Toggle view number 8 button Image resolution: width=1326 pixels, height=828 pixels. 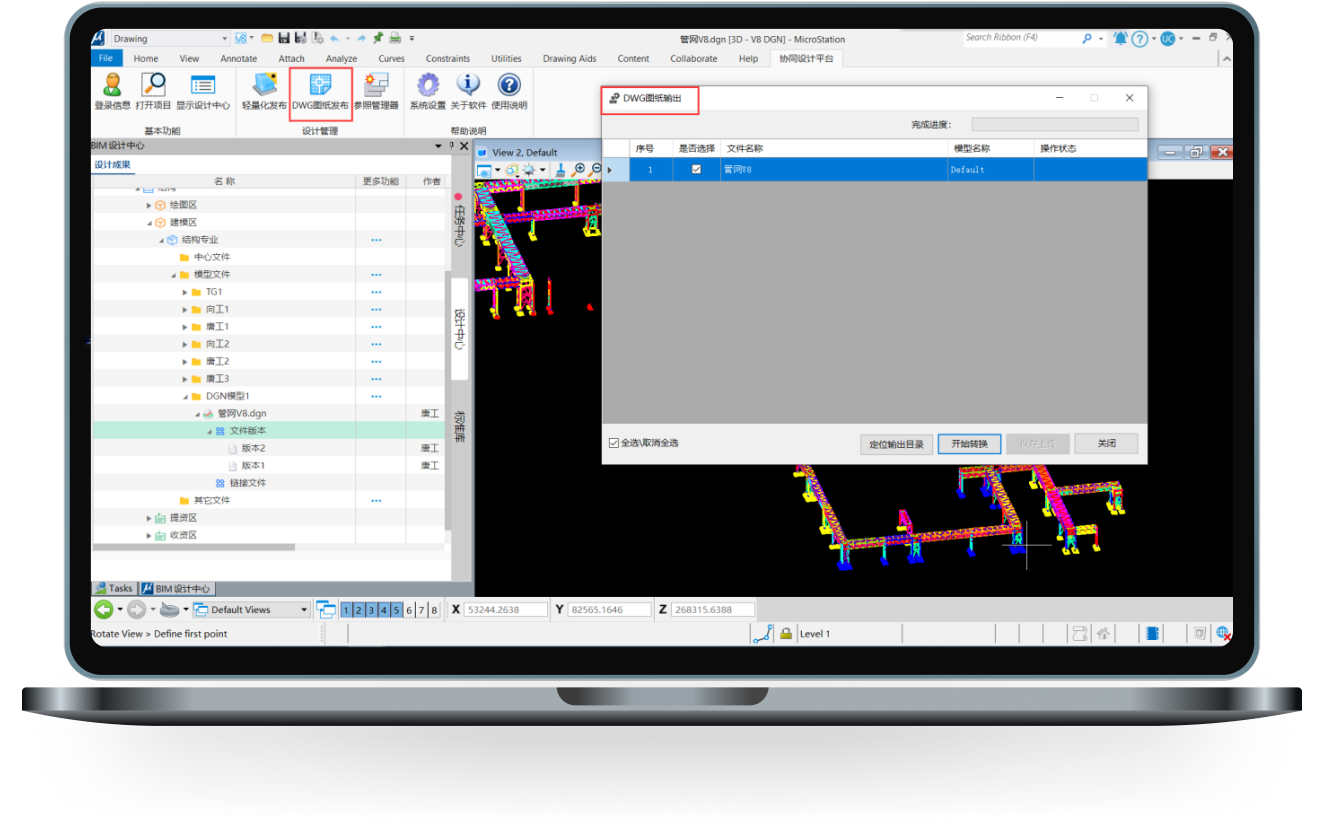point(434,610)
